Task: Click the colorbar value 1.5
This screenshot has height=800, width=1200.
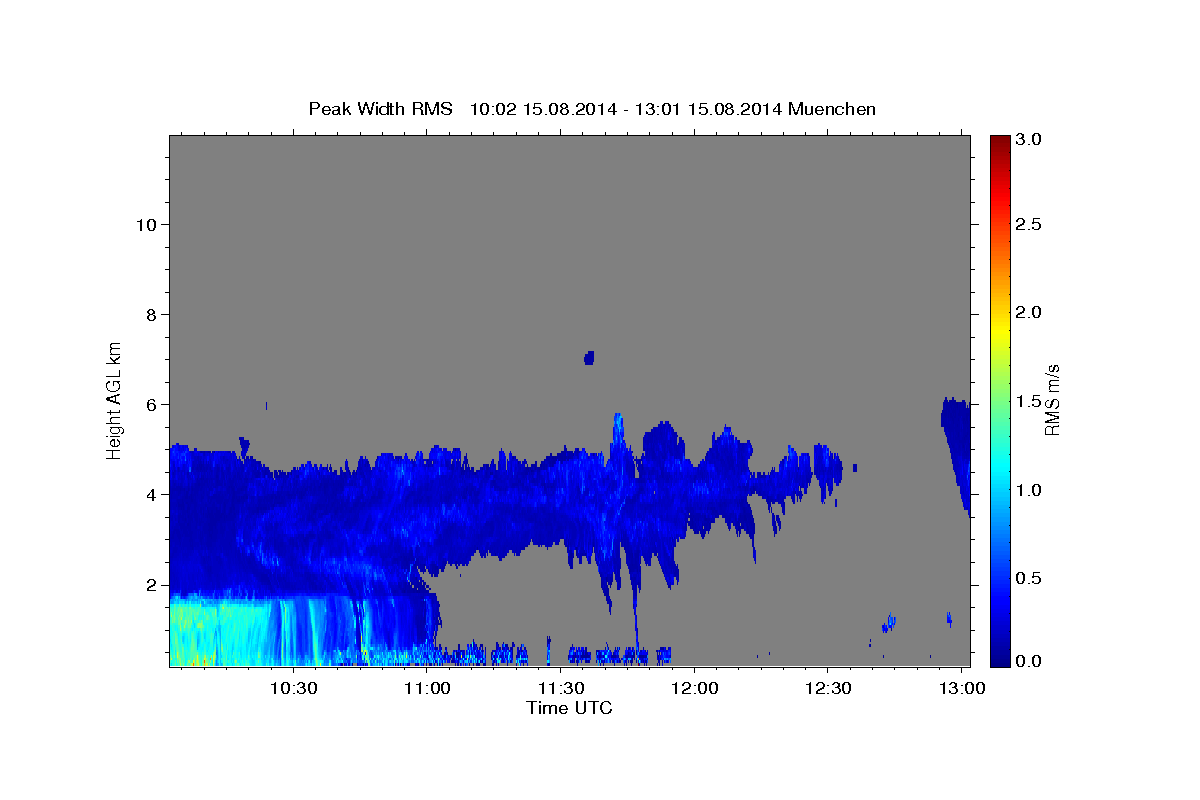Action: pos(1030,401)
